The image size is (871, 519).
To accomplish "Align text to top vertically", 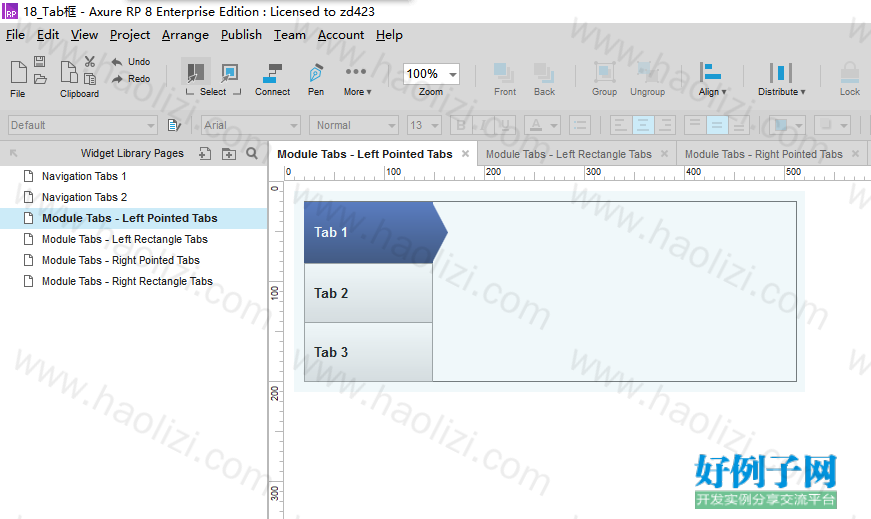I will point(695,125).
